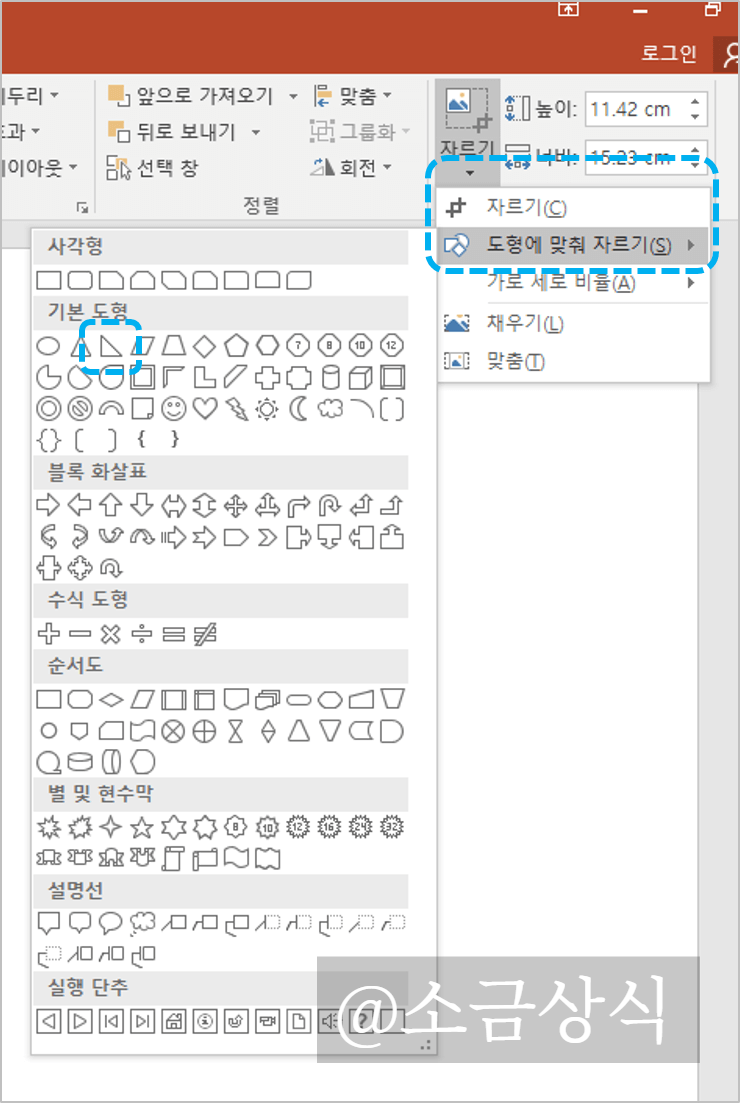The width and height of the screenshot is (740, 1103).
Task: Click 뒤로 보내기 button
Action: pyautogui.click(x=173, y=132)
